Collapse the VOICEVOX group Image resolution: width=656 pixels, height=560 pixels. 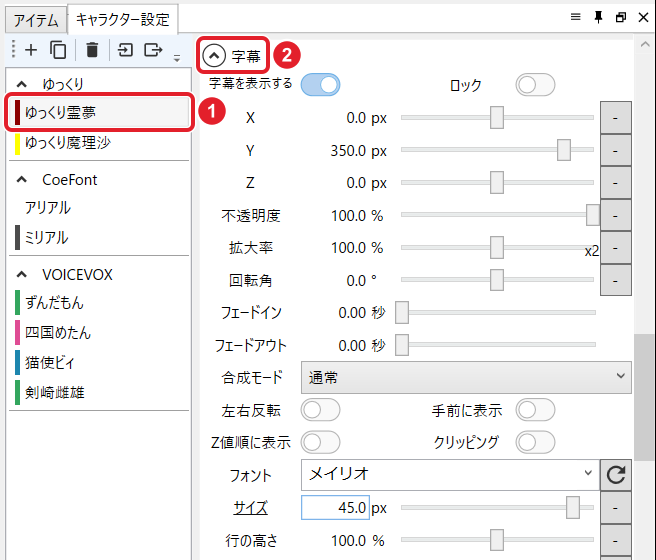coord(22,274)
